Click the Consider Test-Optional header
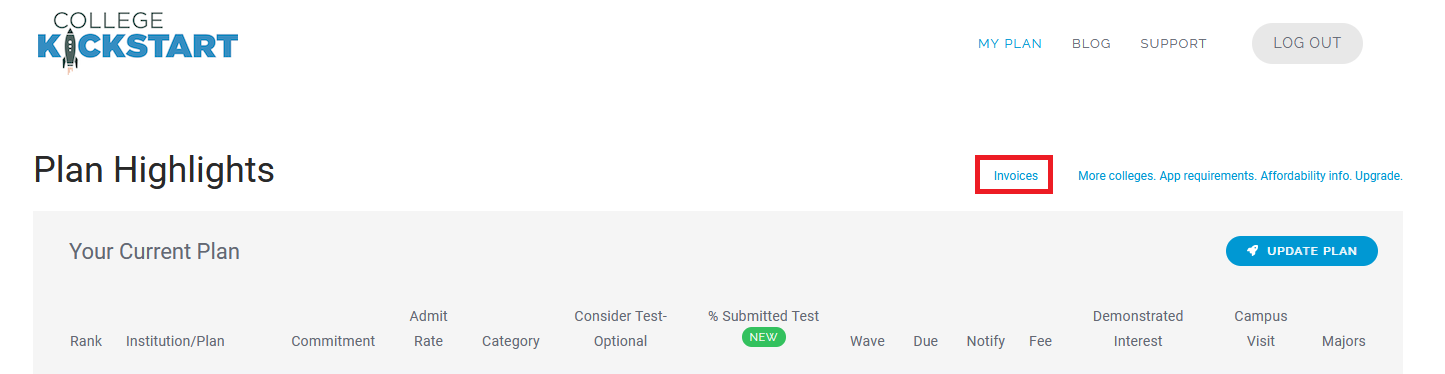 pyautogui.click(x=620, y=328)
